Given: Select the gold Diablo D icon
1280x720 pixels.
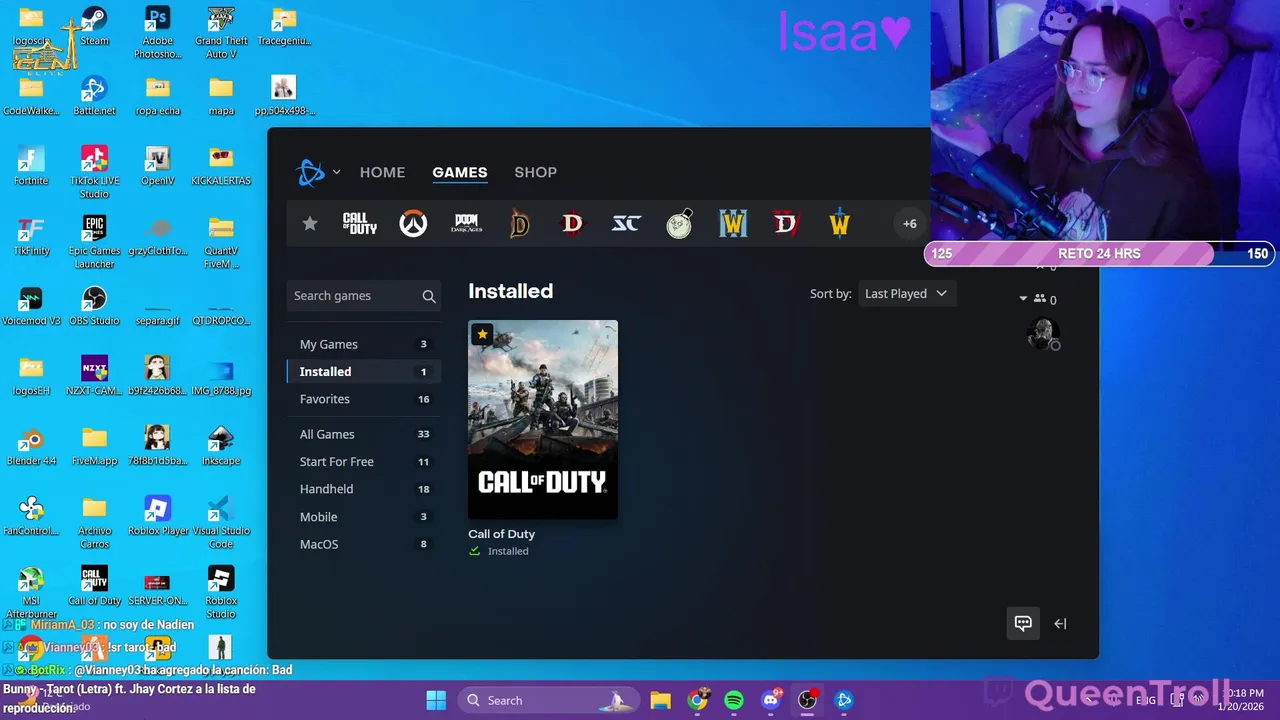Looking at the screenshot, I should 519,224.
